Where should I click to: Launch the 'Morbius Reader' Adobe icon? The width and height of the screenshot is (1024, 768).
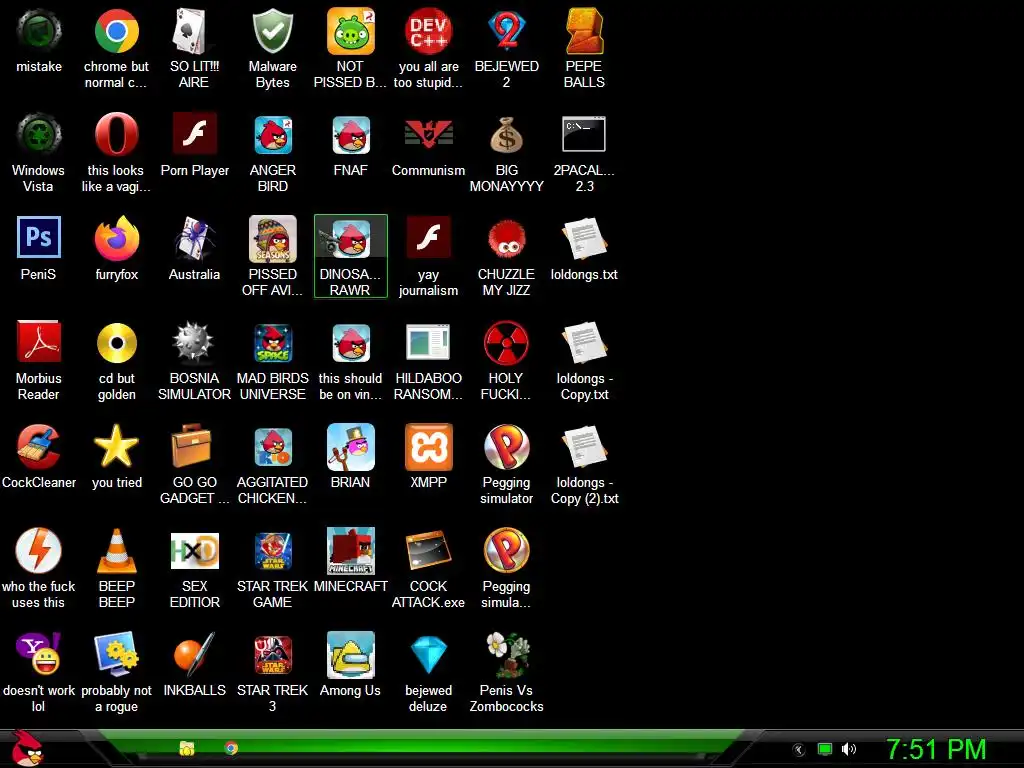point(39,342)
